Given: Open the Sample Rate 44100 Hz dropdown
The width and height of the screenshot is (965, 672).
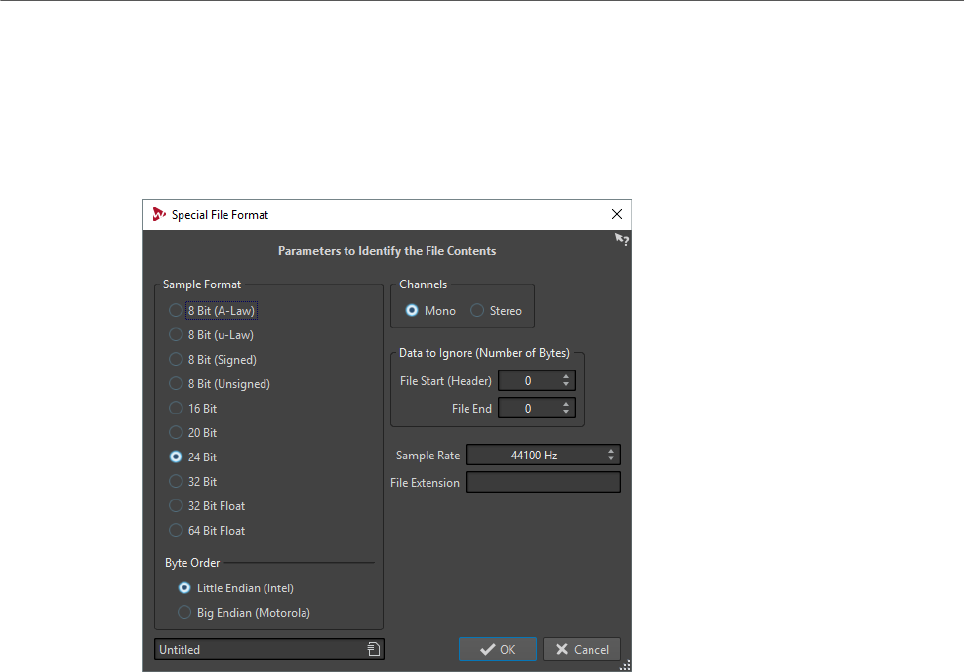Looking at the screenshot, I should point(543,455).
